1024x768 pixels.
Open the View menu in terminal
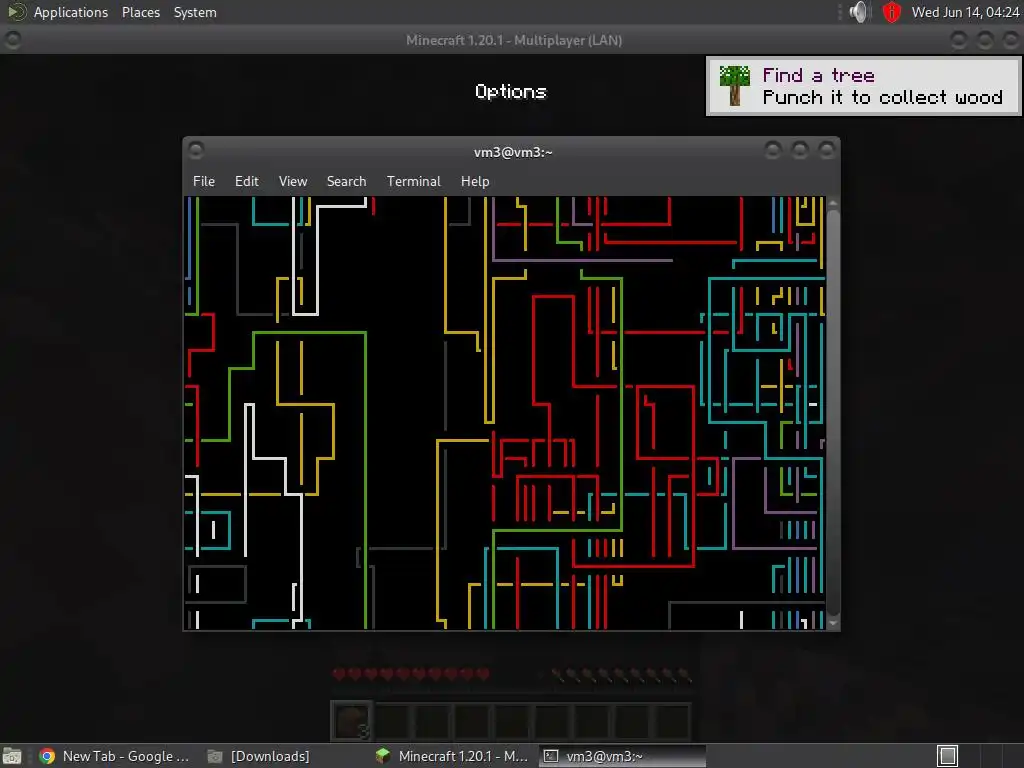coord(293,182)
